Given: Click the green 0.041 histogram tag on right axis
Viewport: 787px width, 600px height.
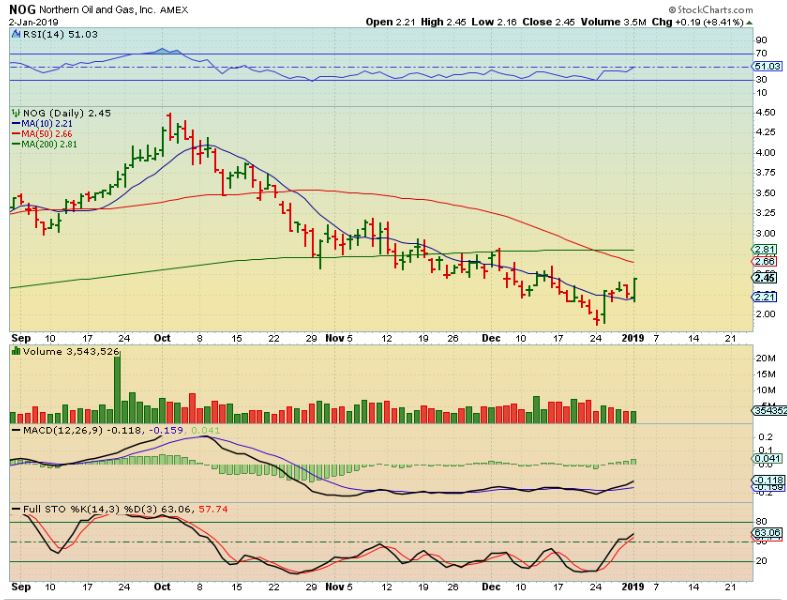Looking at the screenshot, I should pyautogui.click(x=766, y=458).
